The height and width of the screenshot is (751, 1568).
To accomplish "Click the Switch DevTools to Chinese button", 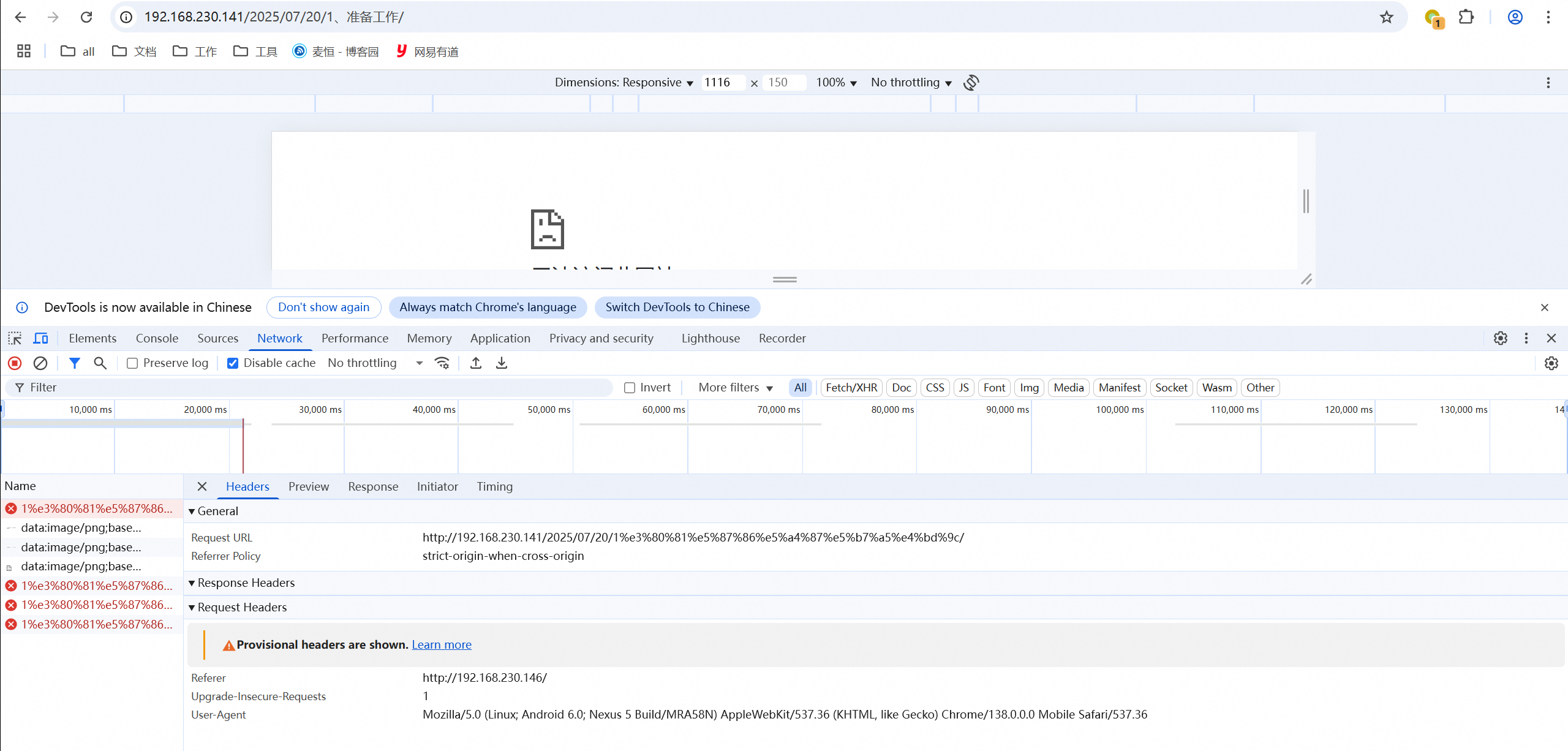I will 677,308.
